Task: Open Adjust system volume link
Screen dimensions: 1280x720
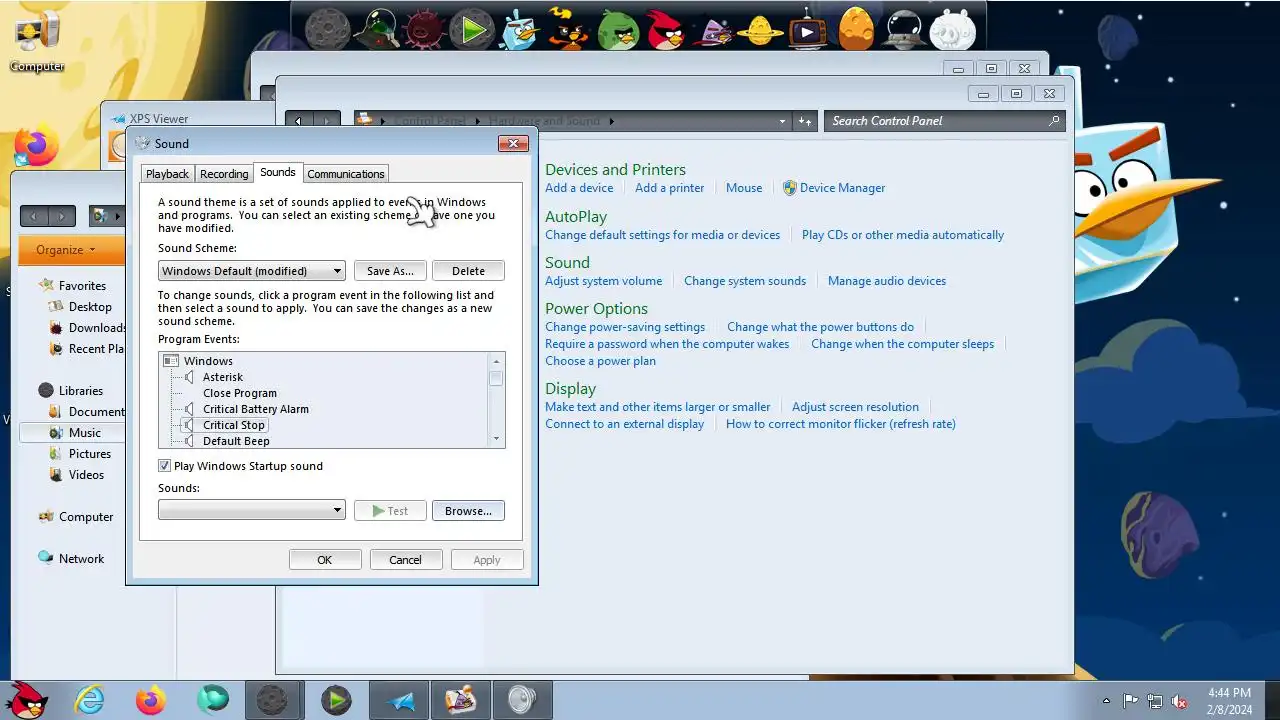Action: tap(603, 281)
